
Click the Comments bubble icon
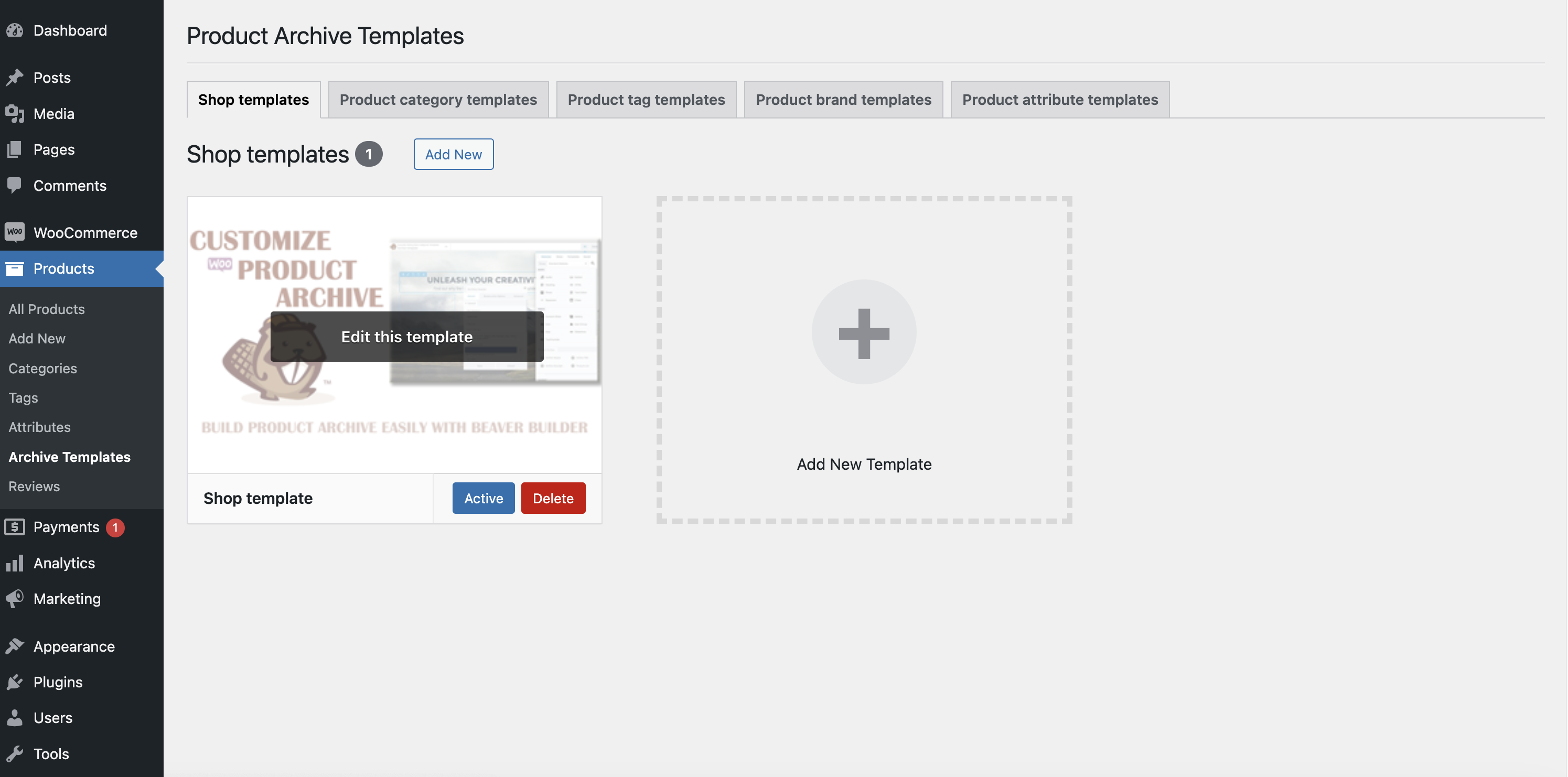tap(15, 185)
